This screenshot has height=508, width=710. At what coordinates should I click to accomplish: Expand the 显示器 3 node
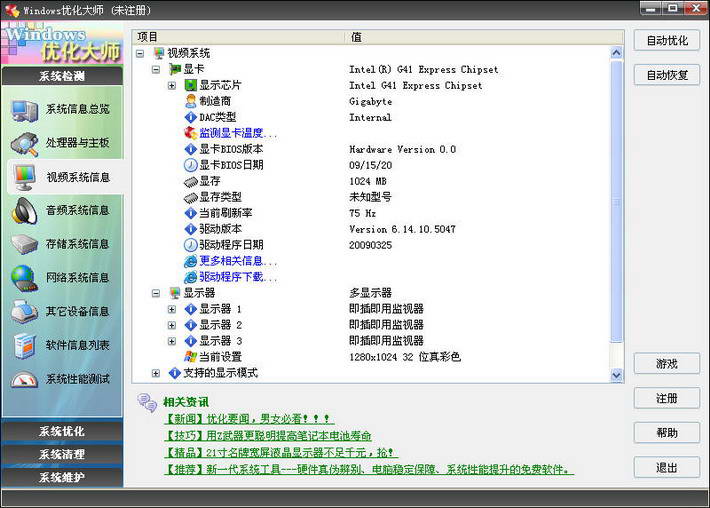click(172, 341)
